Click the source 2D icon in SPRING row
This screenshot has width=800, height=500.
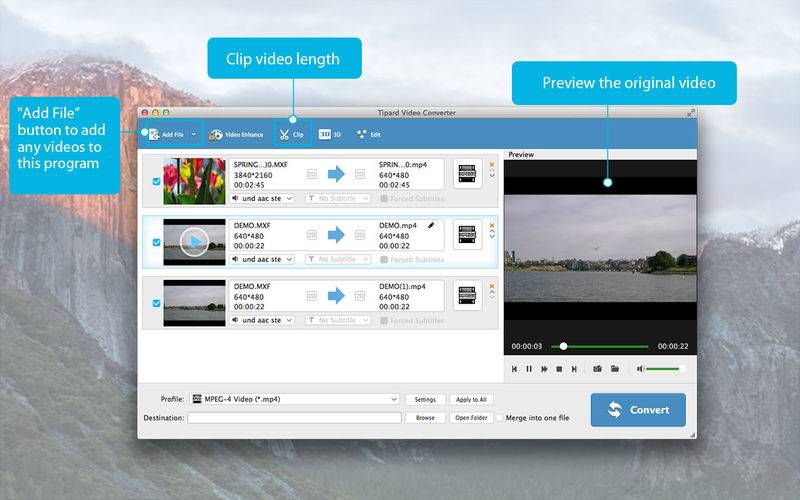312,174
